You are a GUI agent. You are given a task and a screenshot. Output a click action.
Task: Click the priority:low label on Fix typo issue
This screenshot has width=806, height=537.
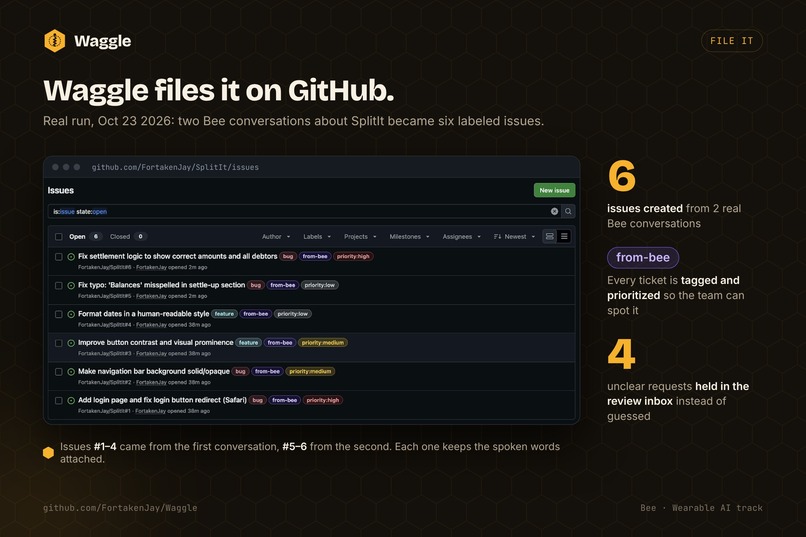pyautogui.click(x=319, y=285)
